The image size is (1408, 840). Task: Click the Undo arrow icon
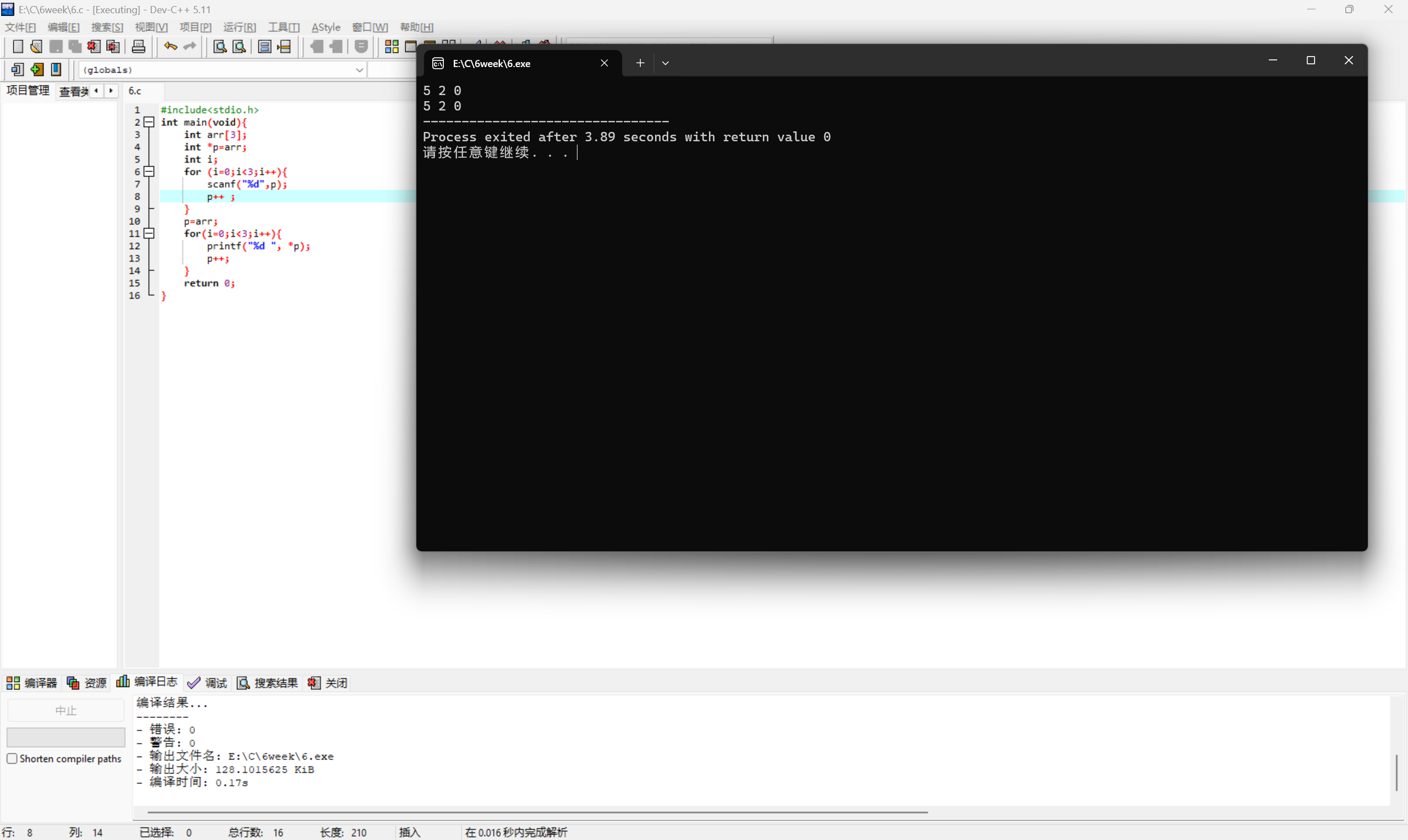[x=170, y=46]
